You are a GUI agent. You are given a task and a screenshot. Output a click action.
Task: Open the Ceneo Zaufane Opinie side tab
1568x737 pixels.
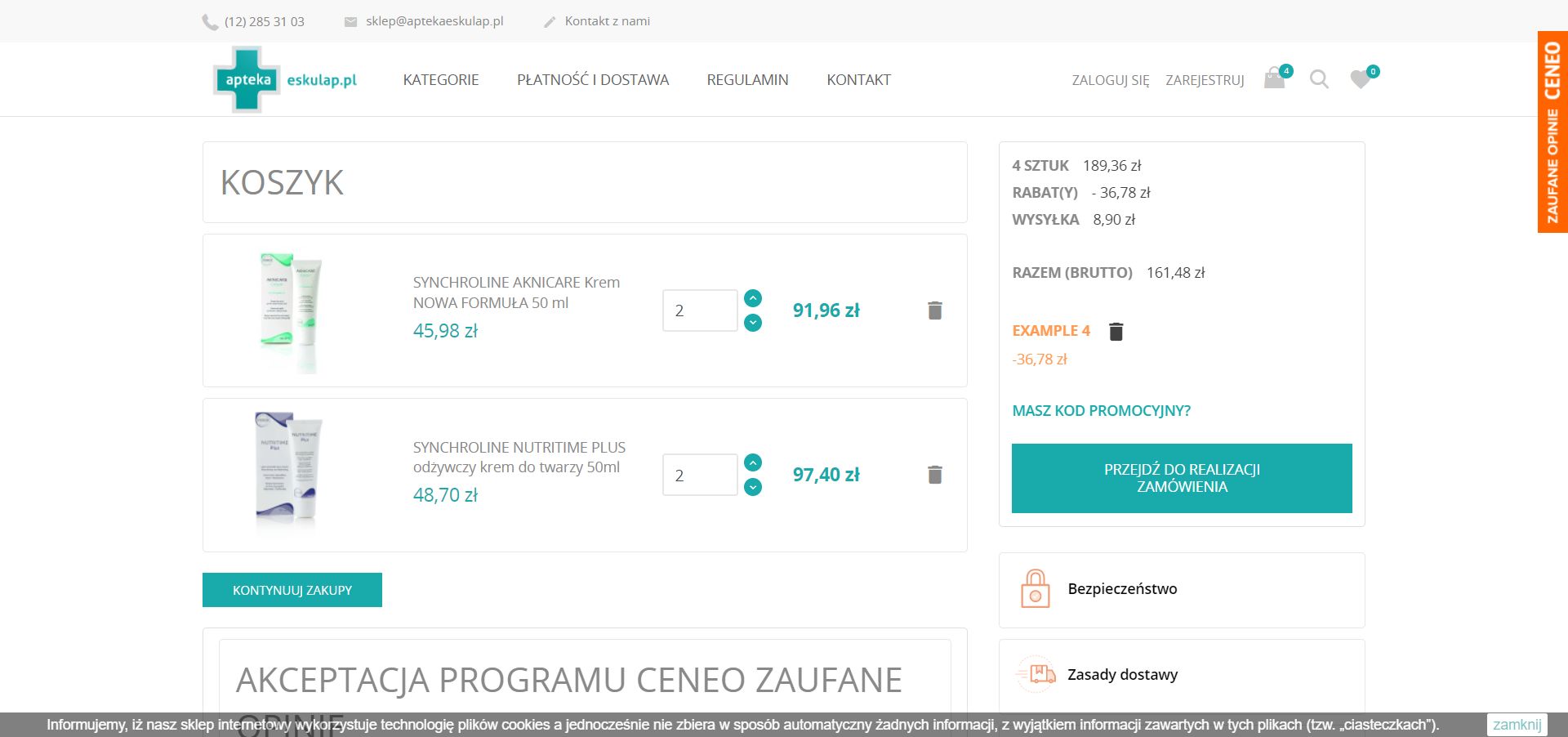click(1552, 132)
